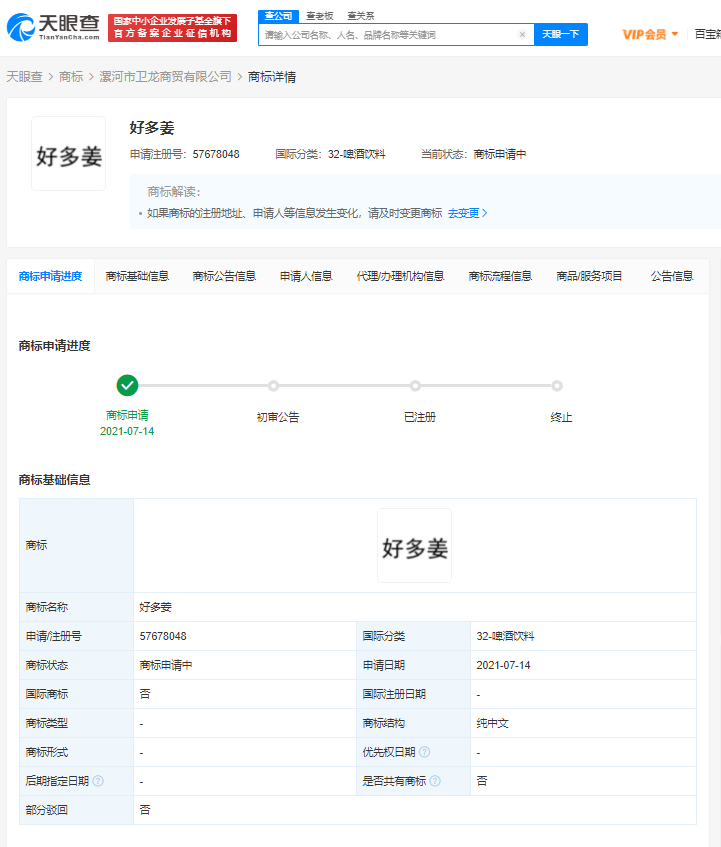721x847 pixels.
Task: Click the 32-啤酒饮料 table cell value
Action: (x=505, y=636)
